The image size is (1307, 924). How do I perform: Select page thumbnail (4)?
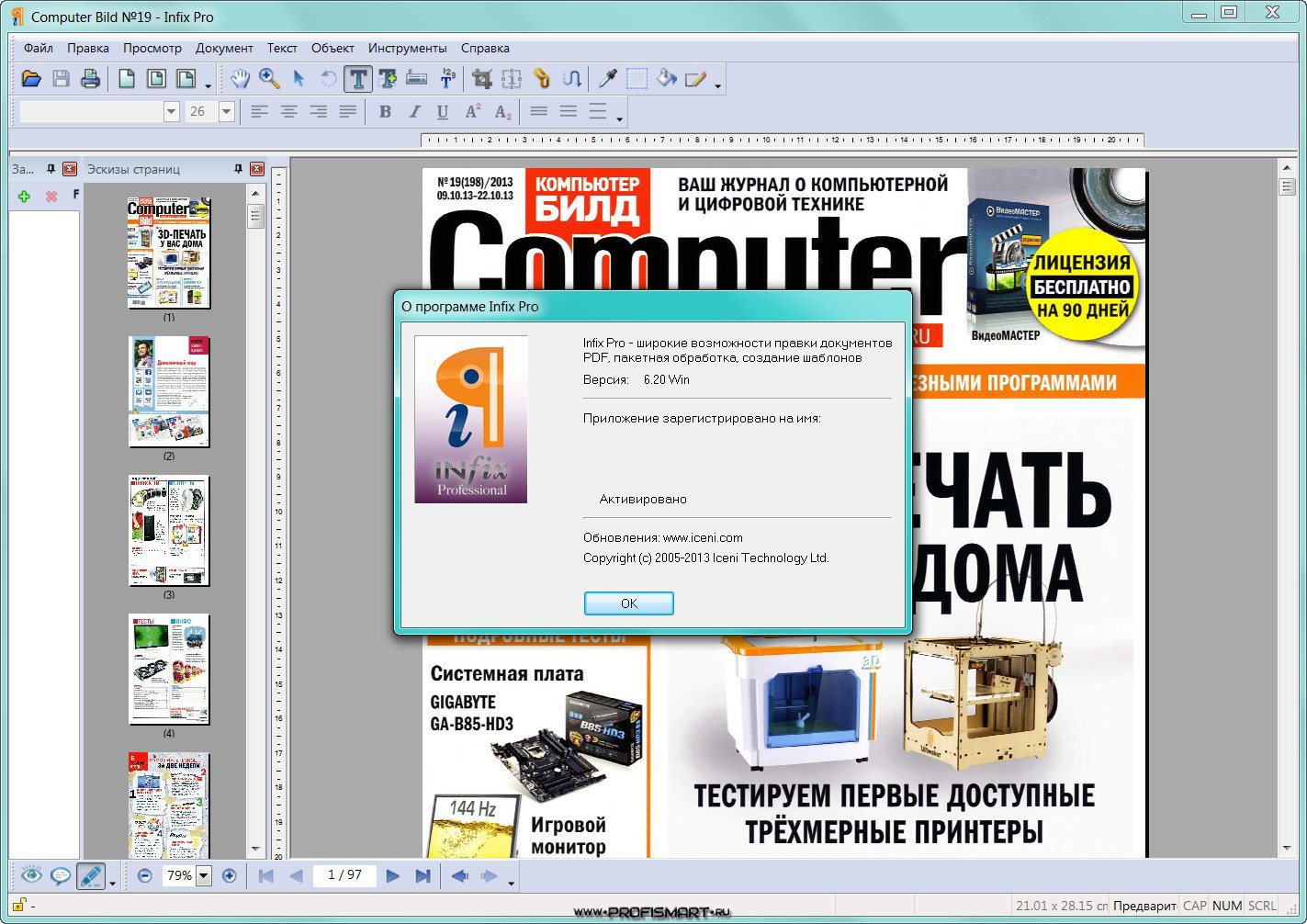[169, 670]
